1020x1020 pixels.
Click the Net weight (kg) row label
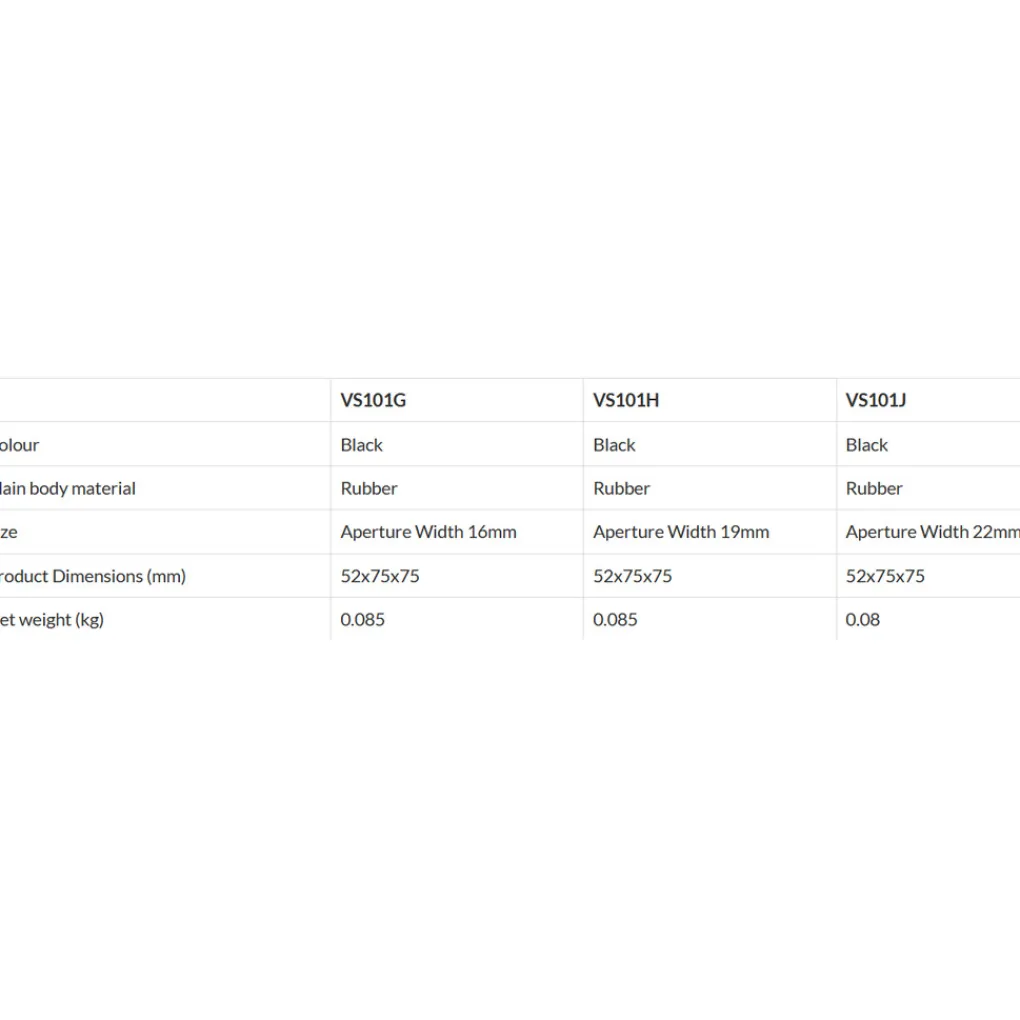click(x=52, y=620)
